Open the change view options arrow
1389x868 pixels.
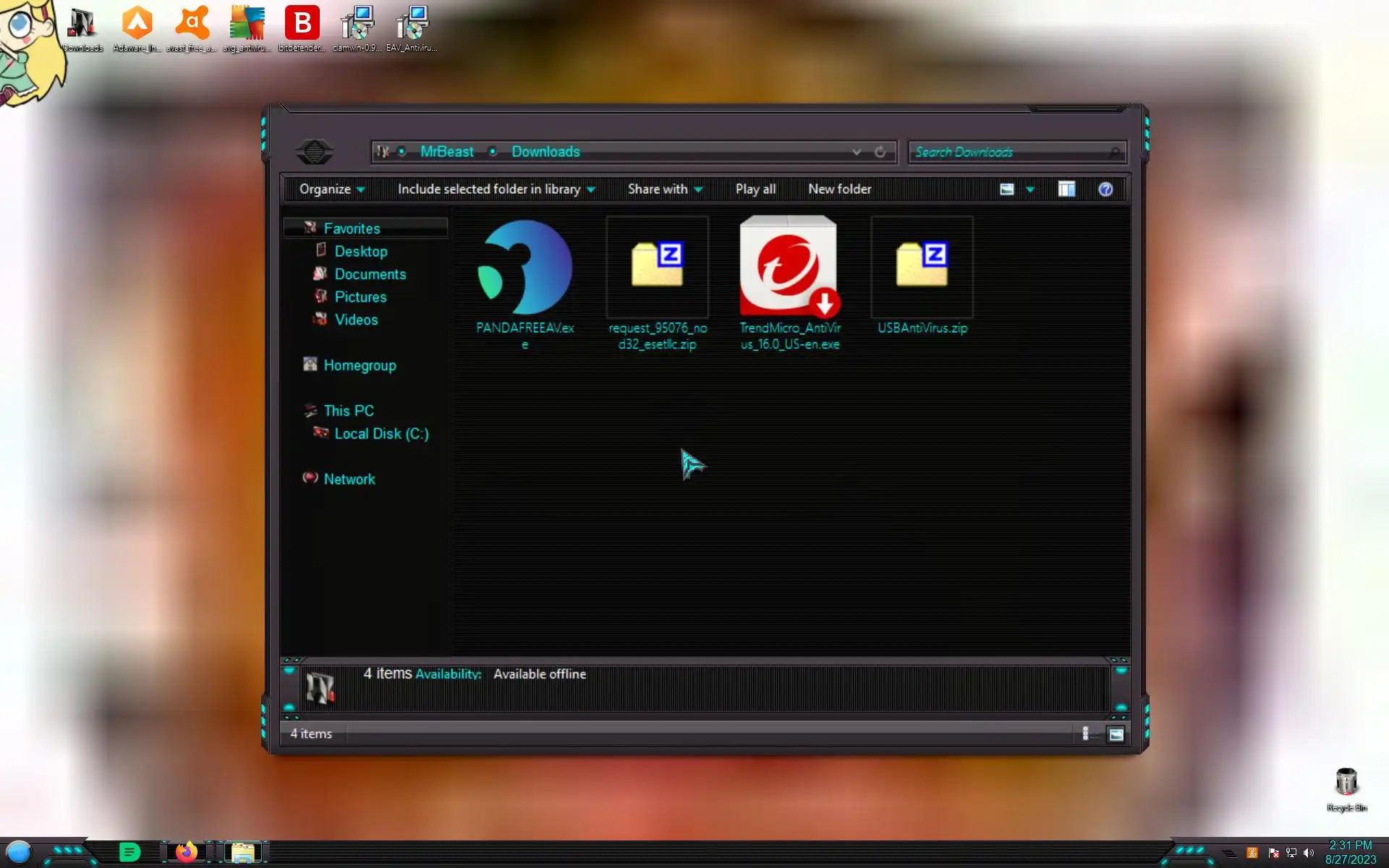click(x=1030, y=190)
